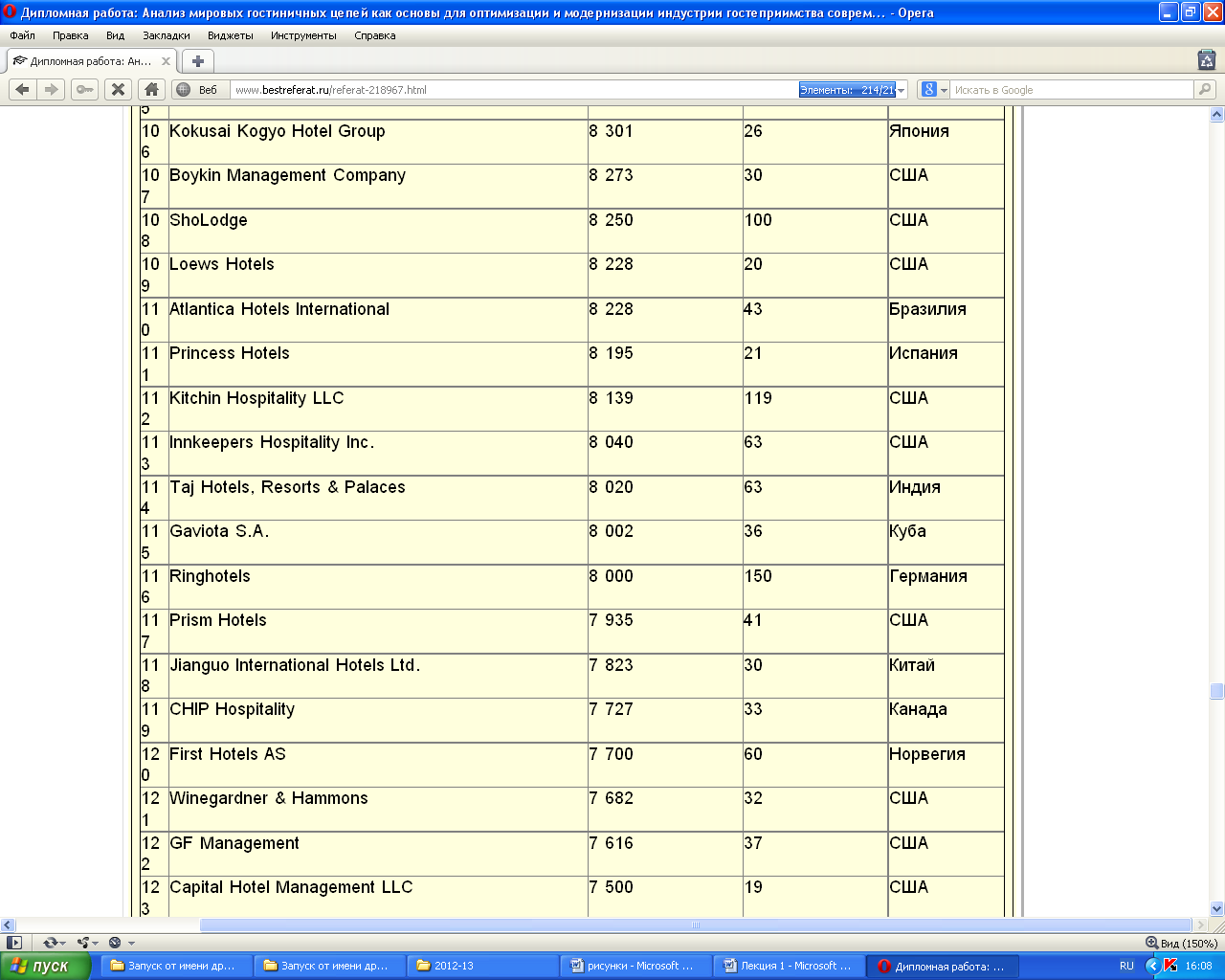Open the Opera Link synchronization icon
This screenshot has height=980, width=1225.
coord(51,943)
